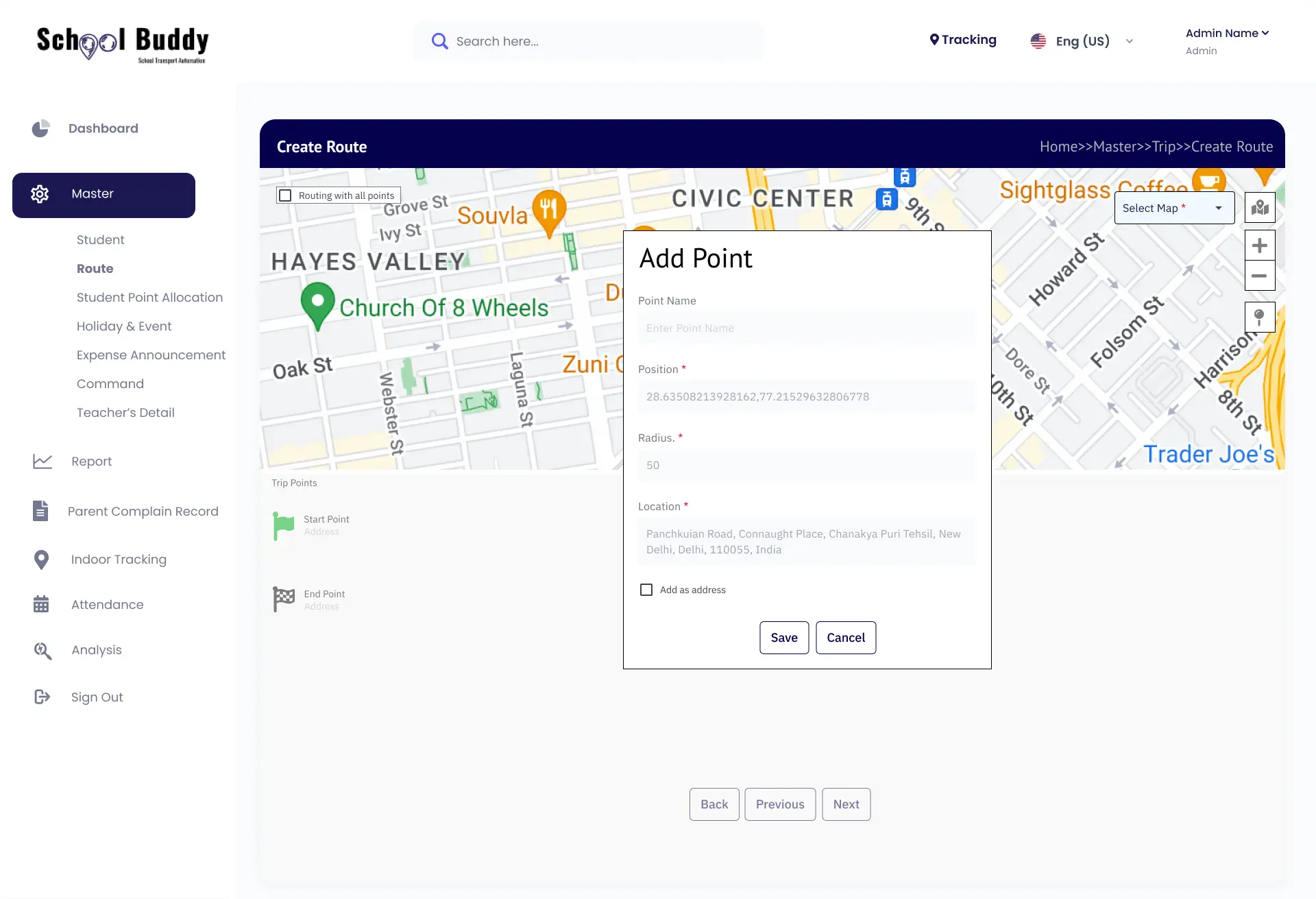Open the Select Map dropdown
Screen dimensions: 1316x899
pos(1173,208)
